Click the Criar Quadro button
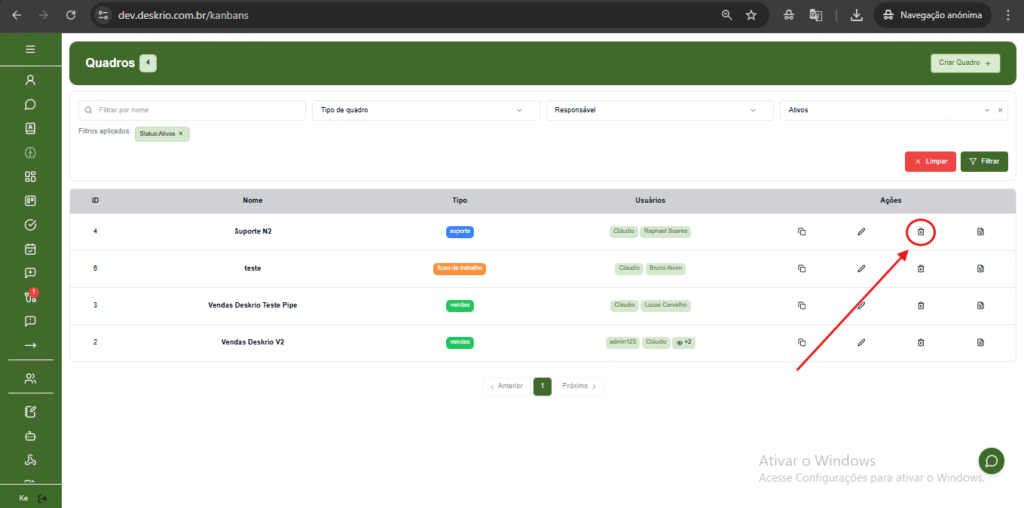This screenshot has width=1024, height=508. [965, 63]
